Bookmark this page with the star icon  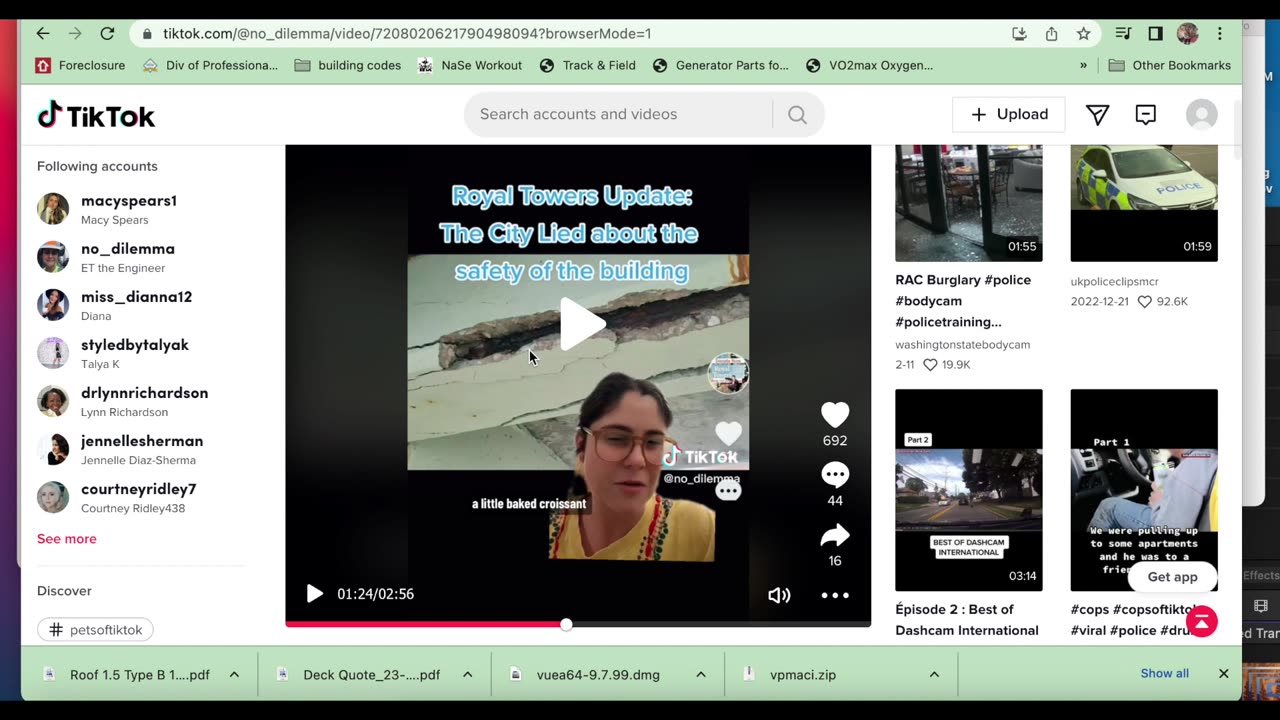point(1083,33)
